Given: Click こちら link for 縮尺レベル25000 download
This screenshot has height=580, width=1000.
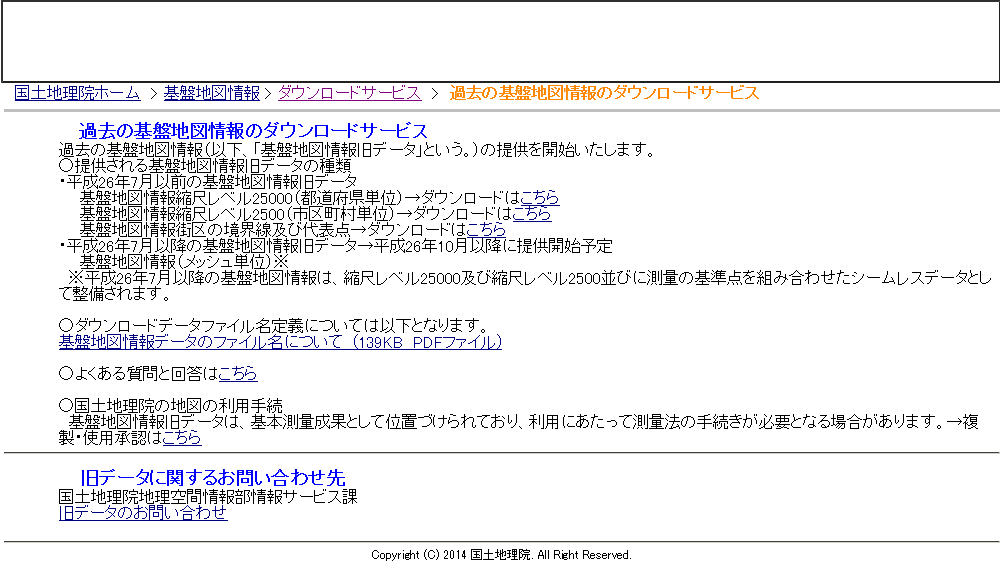Looking at the screenshot, I should click(540, 197).
